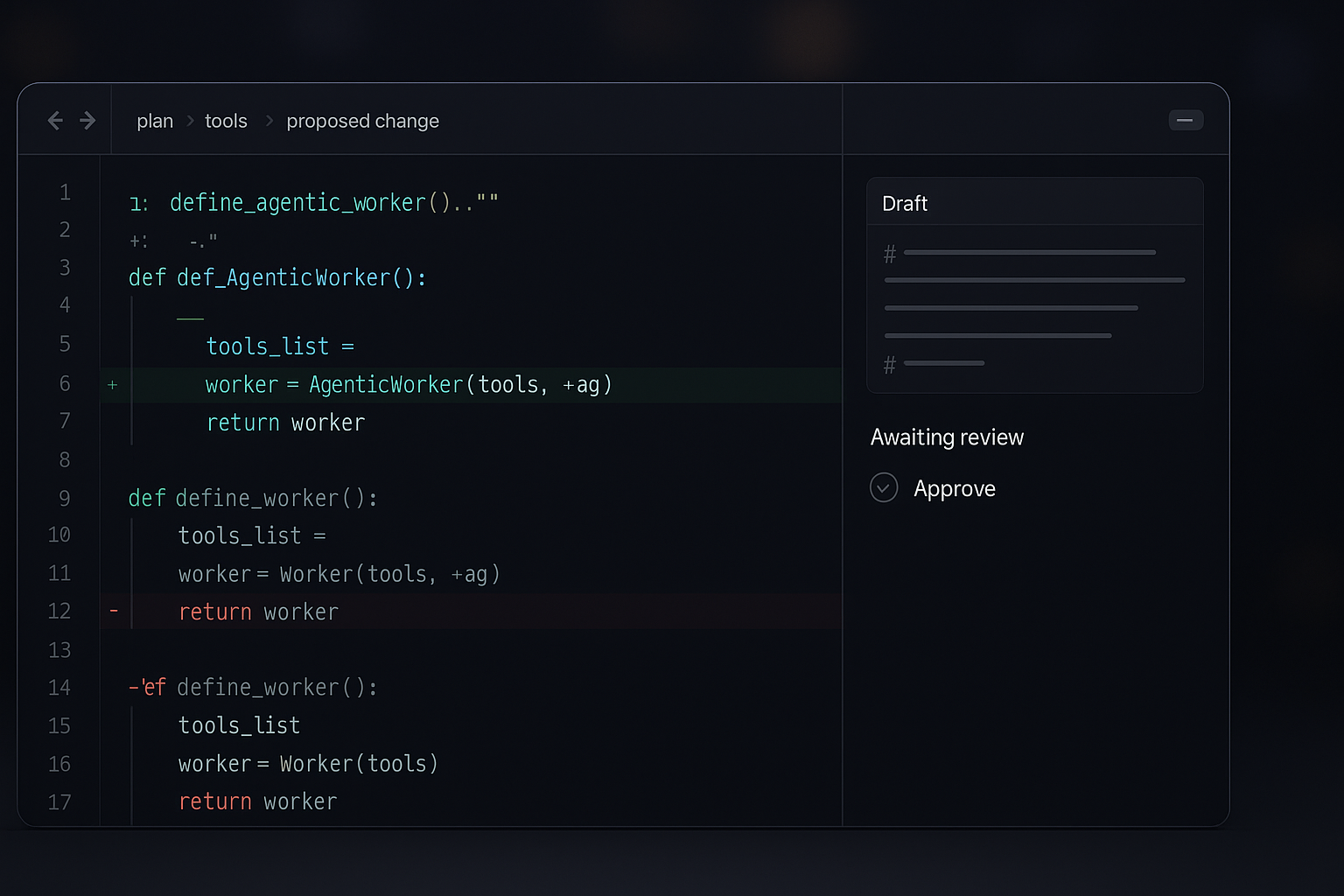
Task: Toggle the Approve check circle
Action: [884, 487]
